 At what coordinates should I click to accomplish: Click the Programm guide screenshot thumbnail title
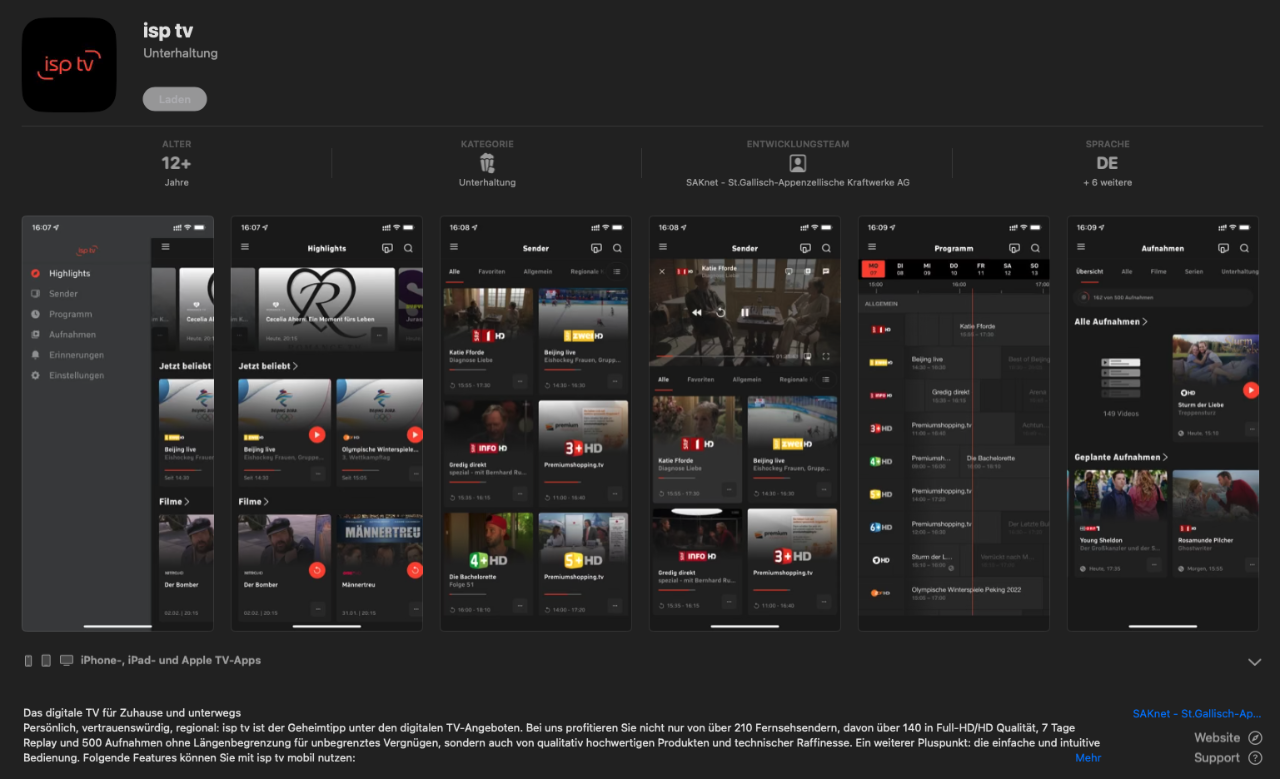954,248
